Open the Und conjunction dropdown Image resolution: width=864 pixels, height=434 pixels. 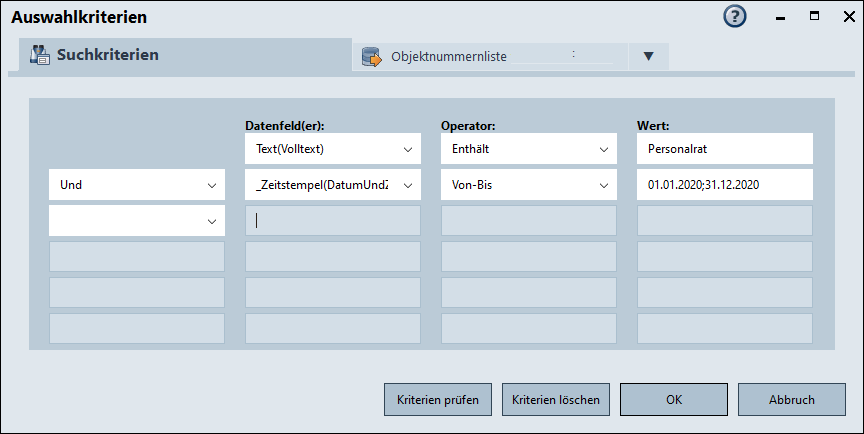pos(136,185)
